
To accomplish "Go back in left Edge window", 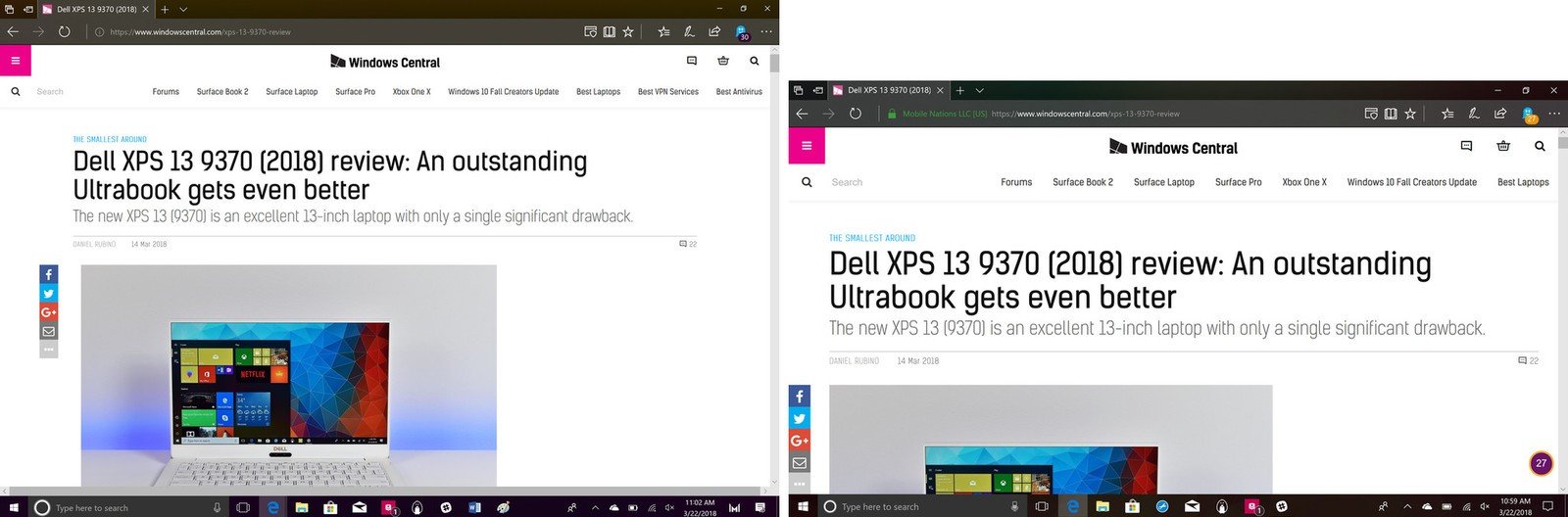I will pos(13,31).
